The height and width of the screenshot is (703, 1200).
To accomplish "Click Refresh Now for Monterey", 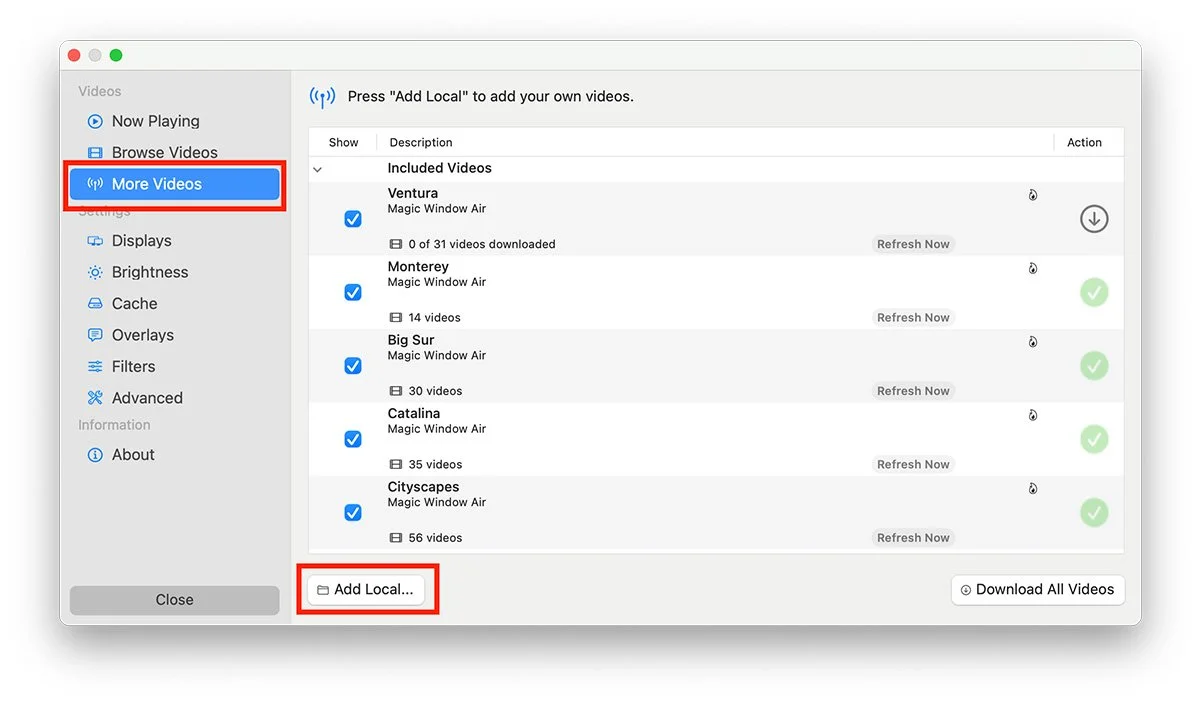I will point(913,317).
